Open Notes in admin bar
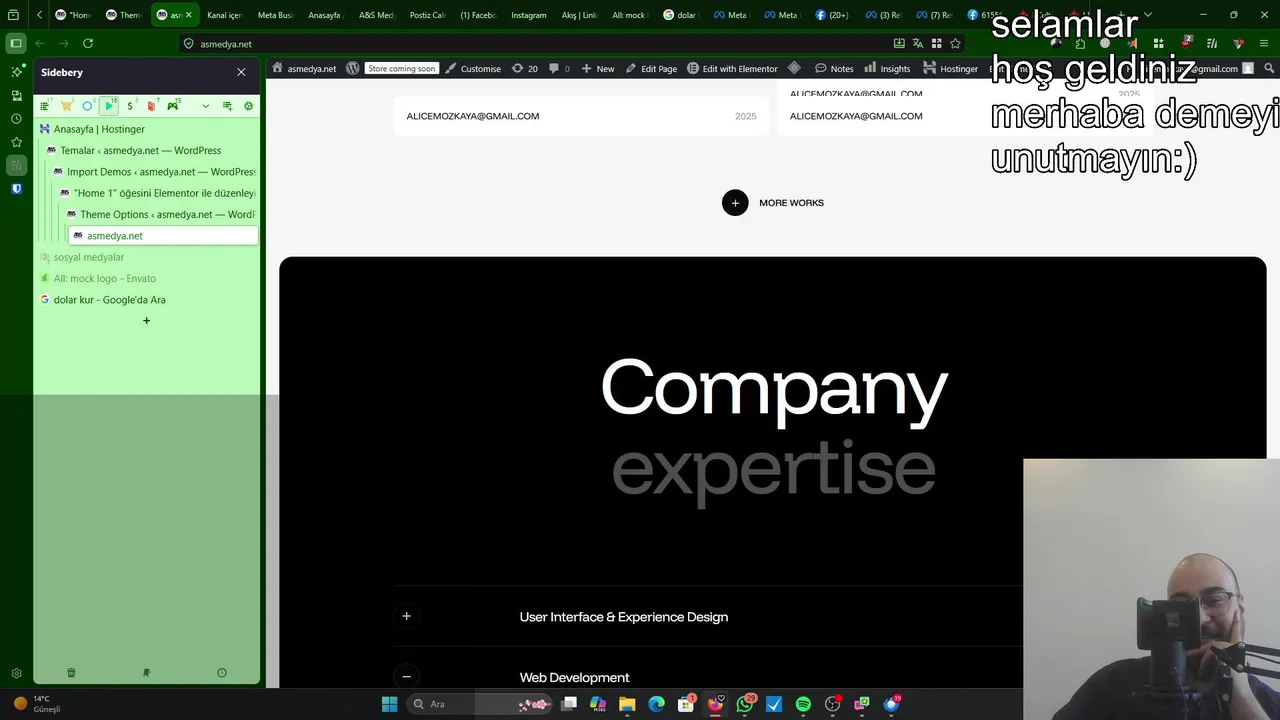Image resolution: width=1280 pixels, height=720 pixels. pos(834,69)
